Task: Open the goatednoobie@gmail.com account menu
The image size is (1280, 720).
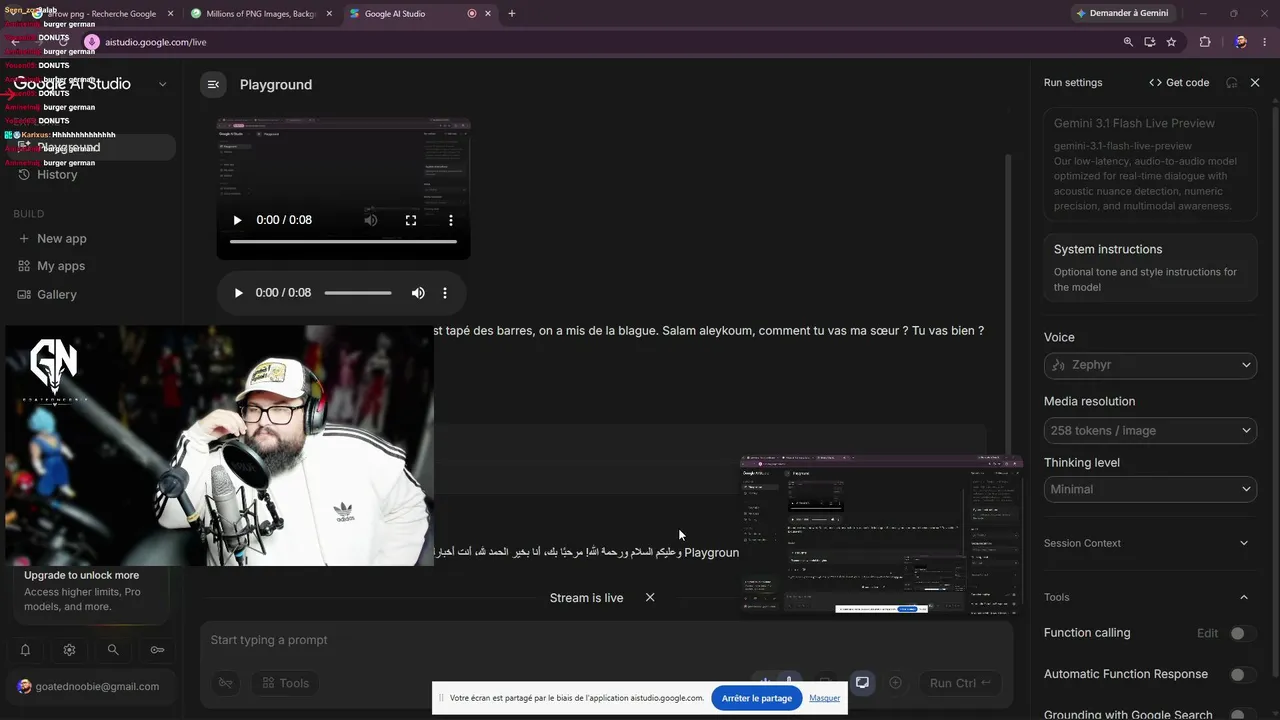Action: [x=90, y=687]
